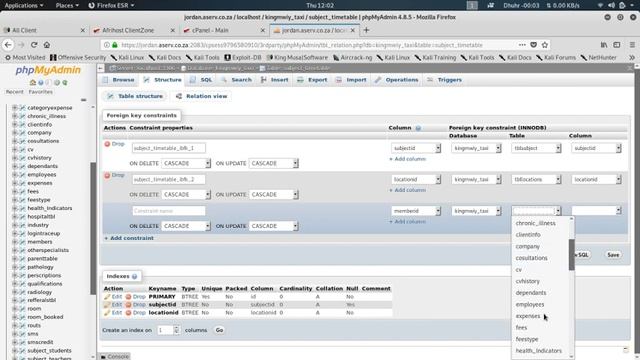Bookmark this page with star icon

coord(544,45)
